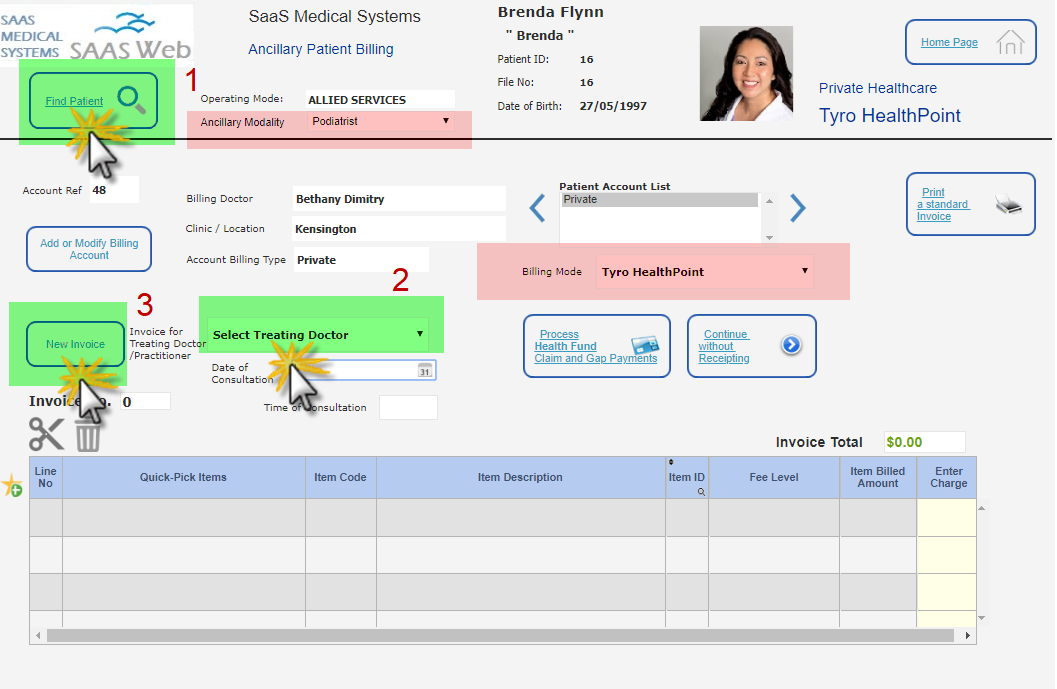
Task: Click the Tyro HealthPoint heading text
Action: tap(890, 116)
